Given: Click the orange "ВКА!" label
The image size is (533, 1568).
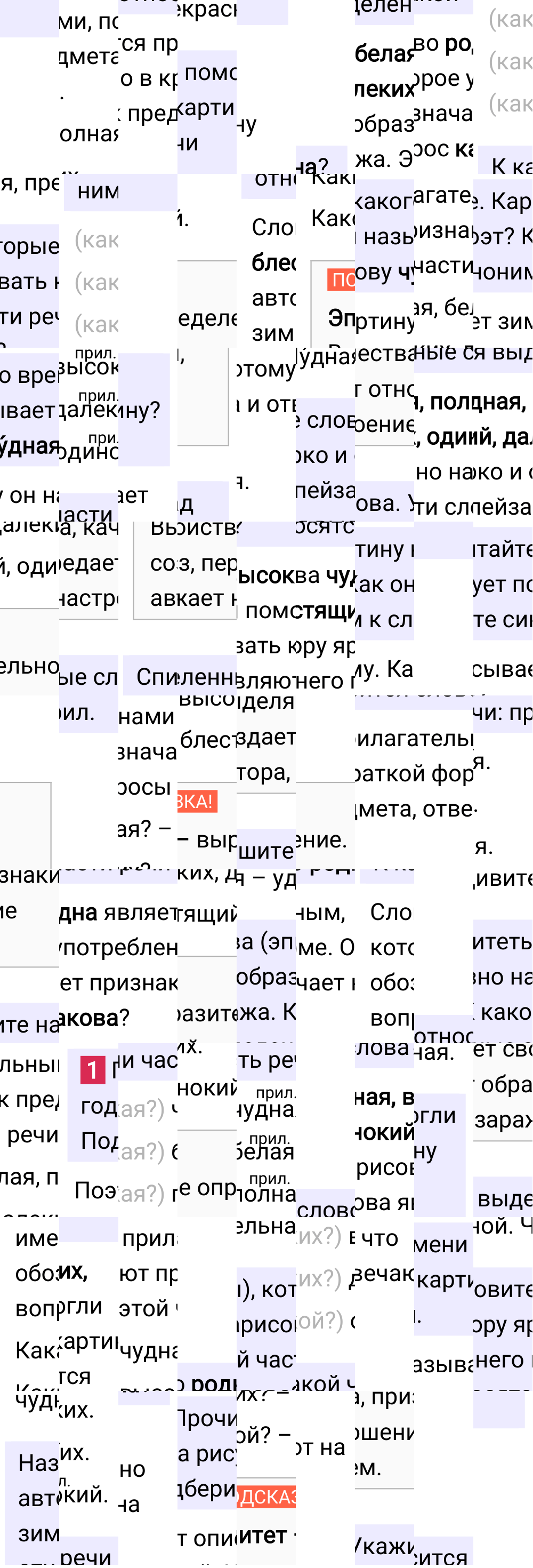Looking at the screenshot, I should pos(197,801).
